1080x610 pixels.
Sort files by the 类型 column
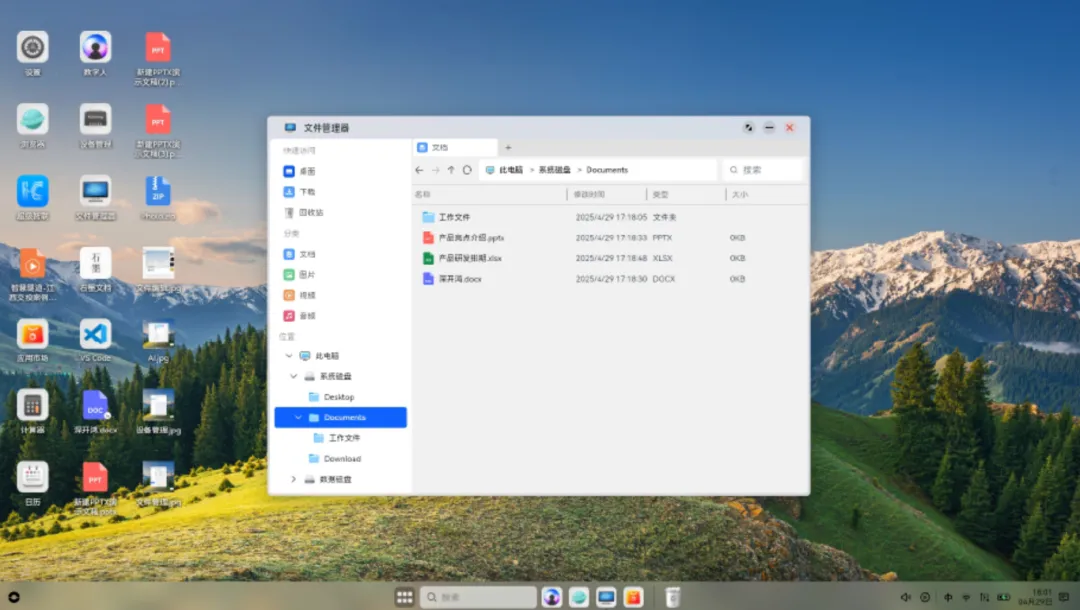(661, 195)
